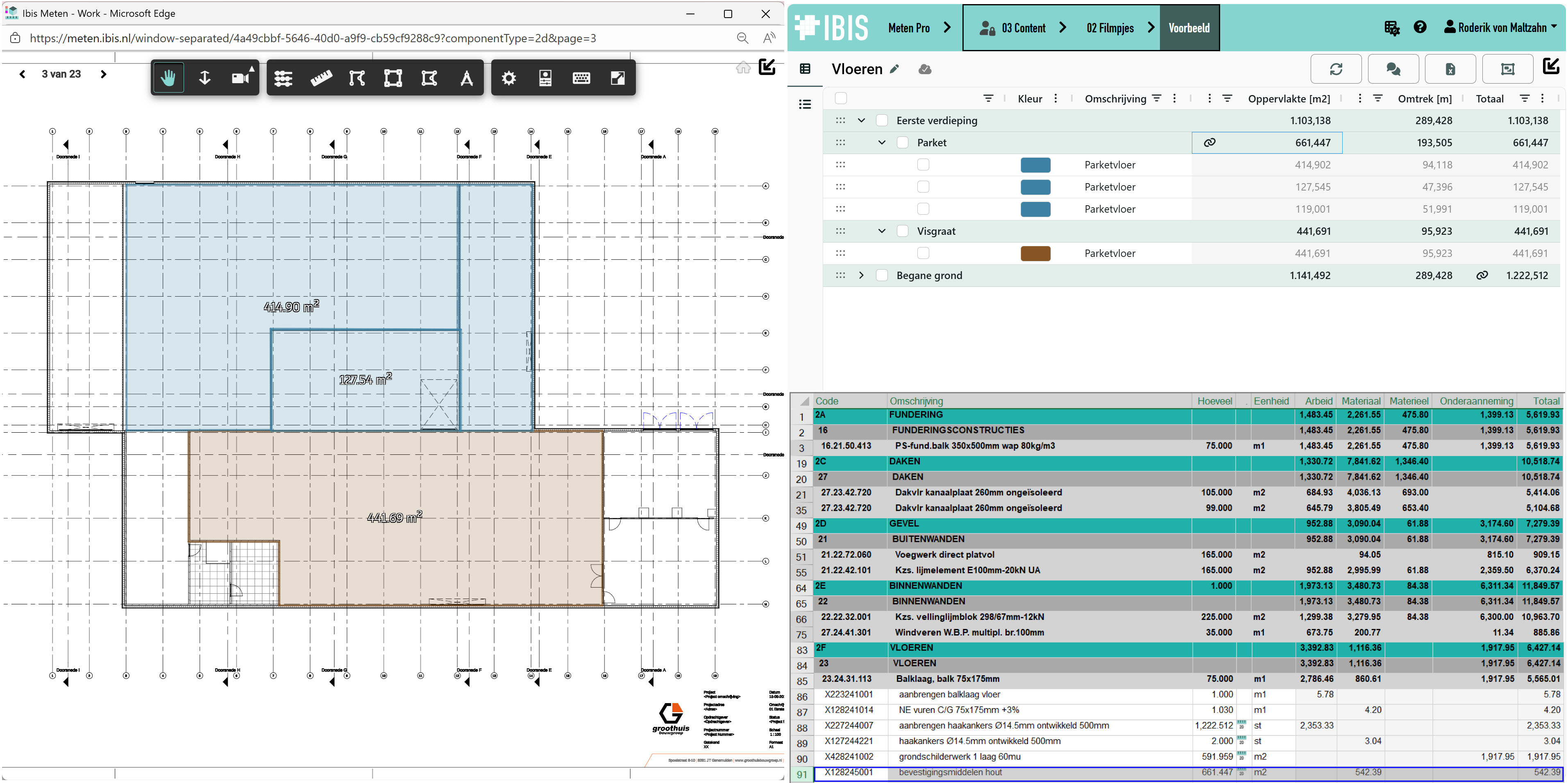Expand the Begane grond group
The height and width of the screenshot is (783, 1568).
pos(861,275)
